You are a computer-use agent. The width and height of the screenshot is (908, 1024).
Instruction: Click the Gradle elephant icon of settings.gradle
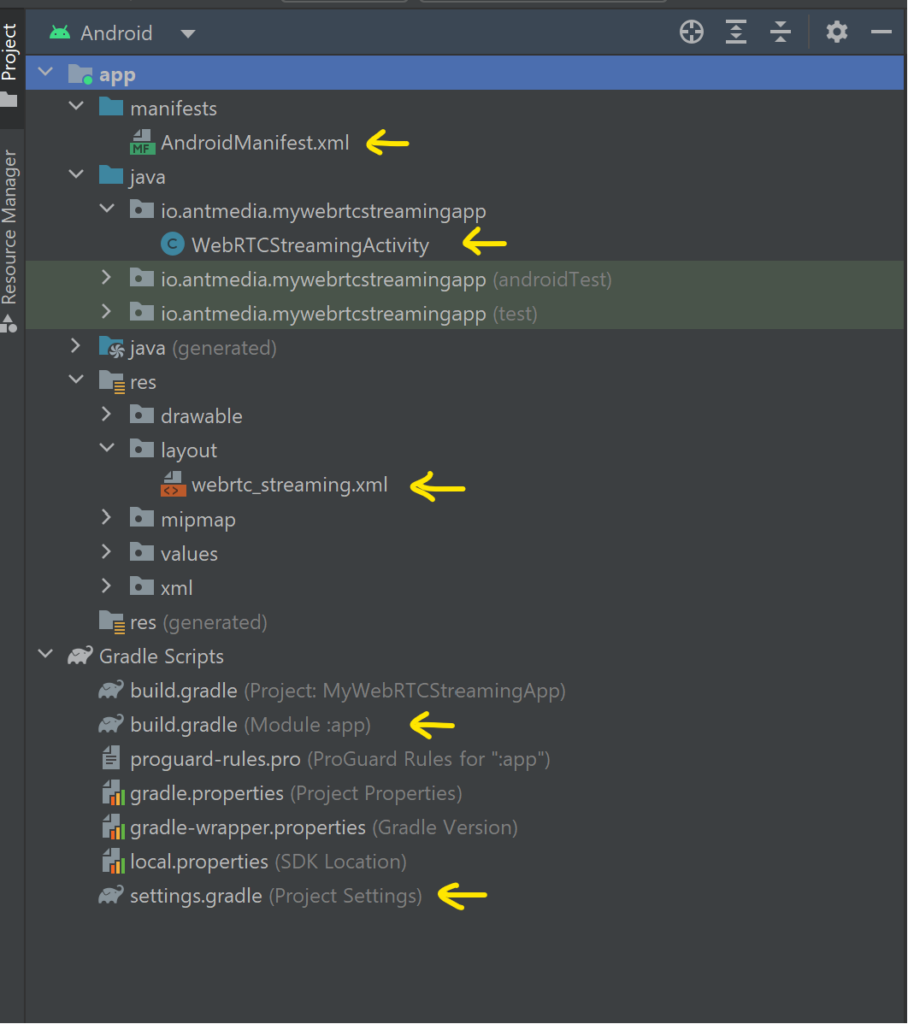coord(110,895)
